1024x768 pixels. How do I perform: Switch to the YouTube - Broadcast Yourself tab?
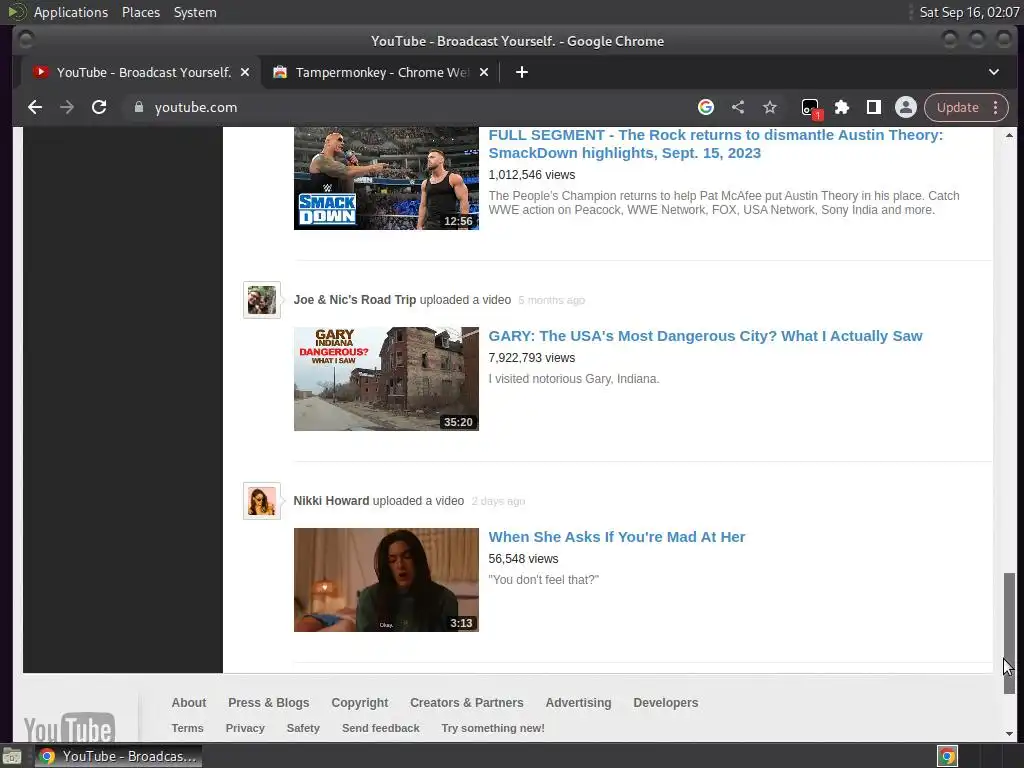(142, 72)
